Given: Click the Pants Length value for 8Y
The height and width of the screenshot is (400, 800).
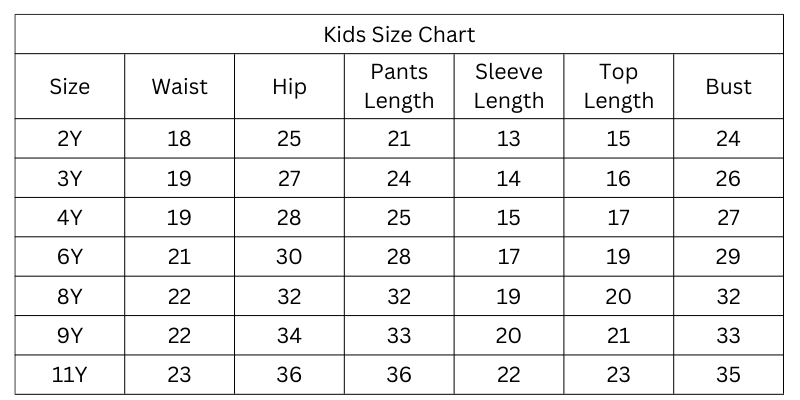Looking at the screenshot, I should click(399, 297).
